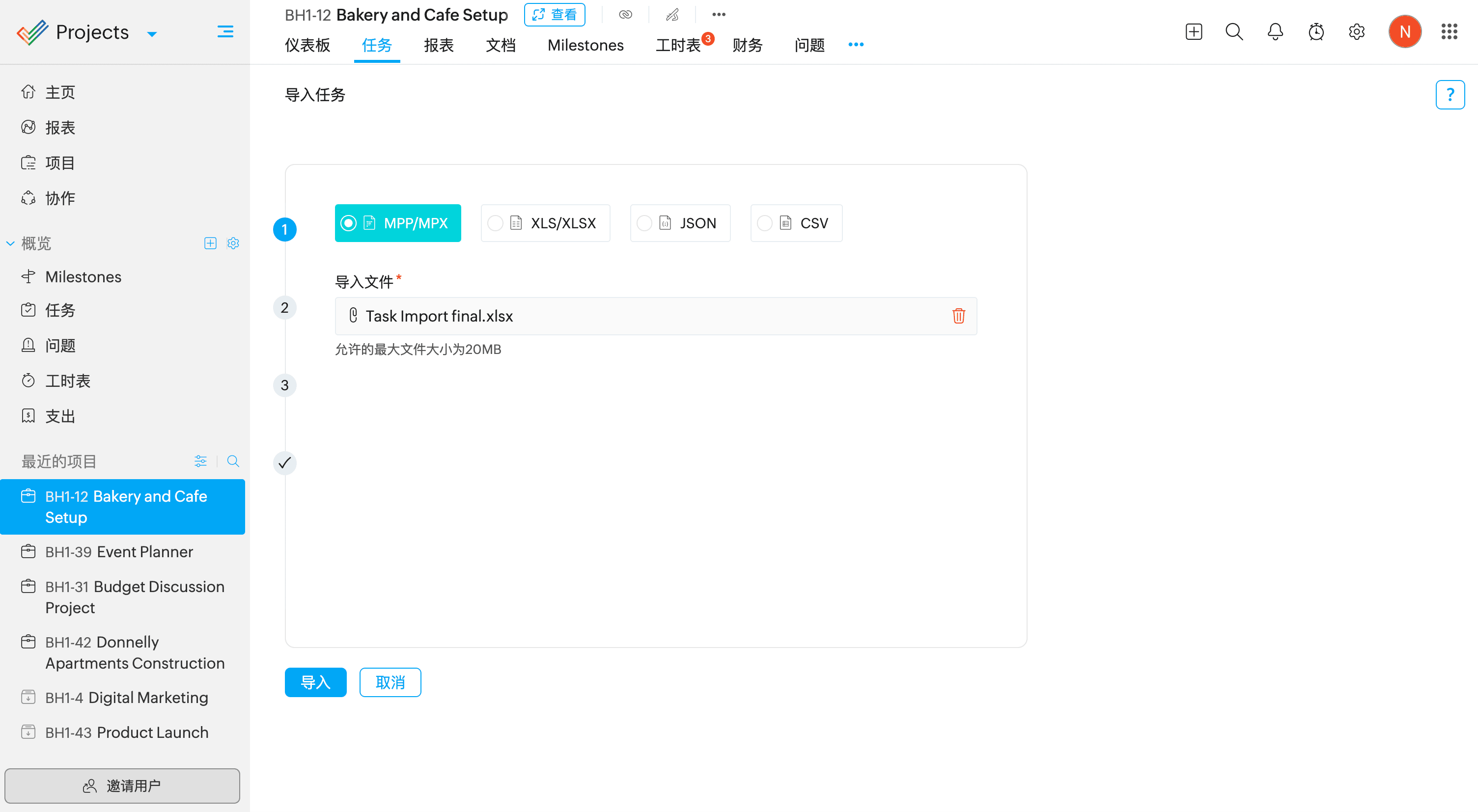Toggle the sidebar hamburger menu

coord(225,31)
